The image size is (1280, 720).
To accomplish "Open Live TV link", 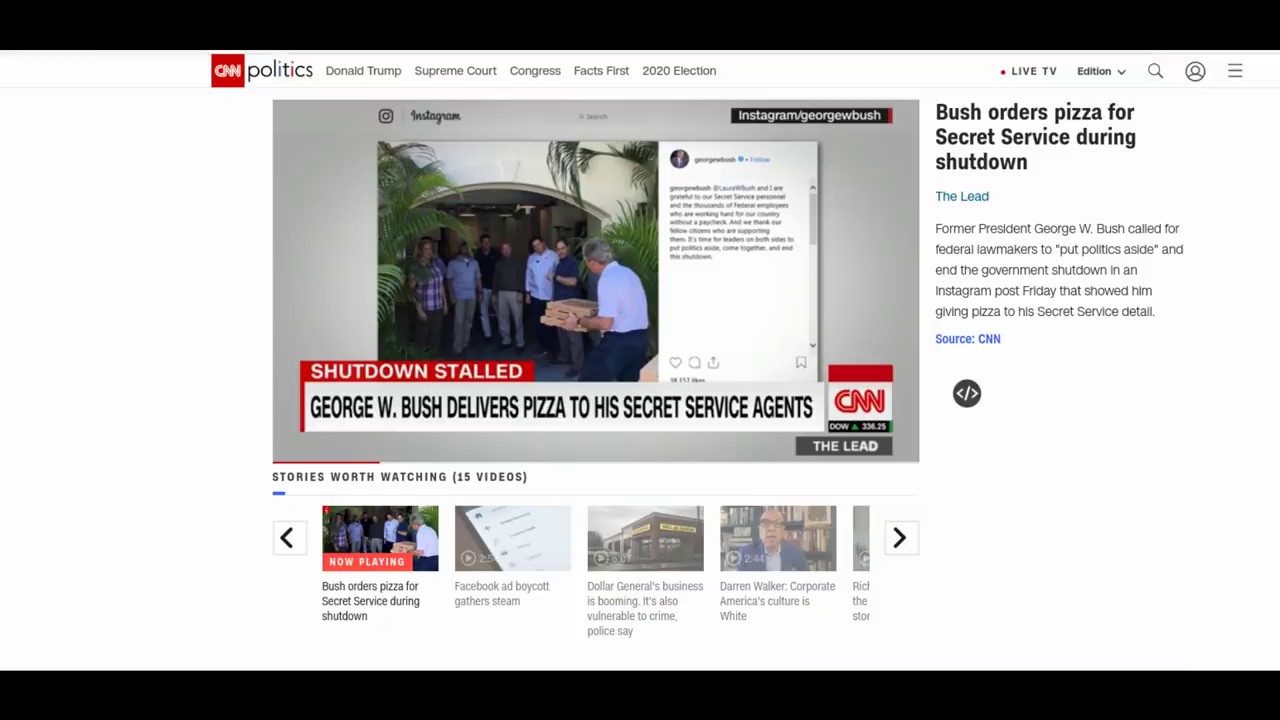I will click(x=1028, y=71).
